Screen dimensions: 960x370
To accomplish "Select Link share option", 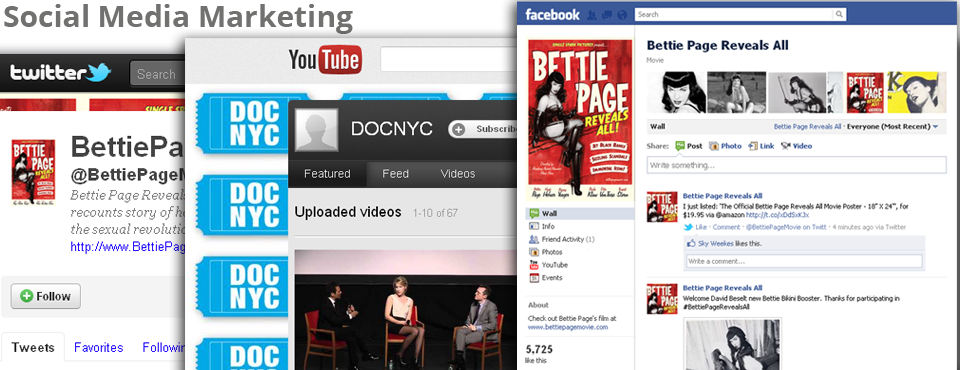I will pos(761,146).
